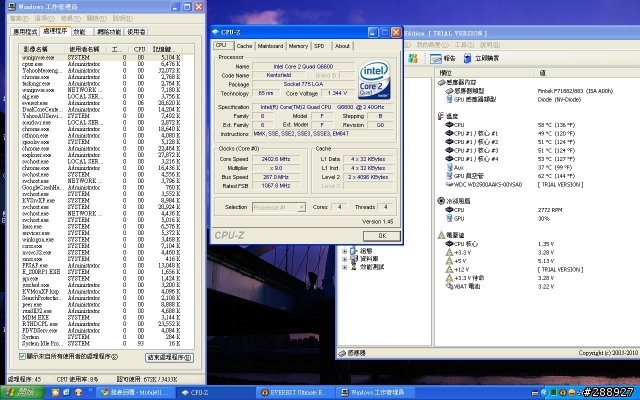Open the 關機 menu in Task Manager
The height and width of the screenshot is (400, 640).
pos(97,18)
